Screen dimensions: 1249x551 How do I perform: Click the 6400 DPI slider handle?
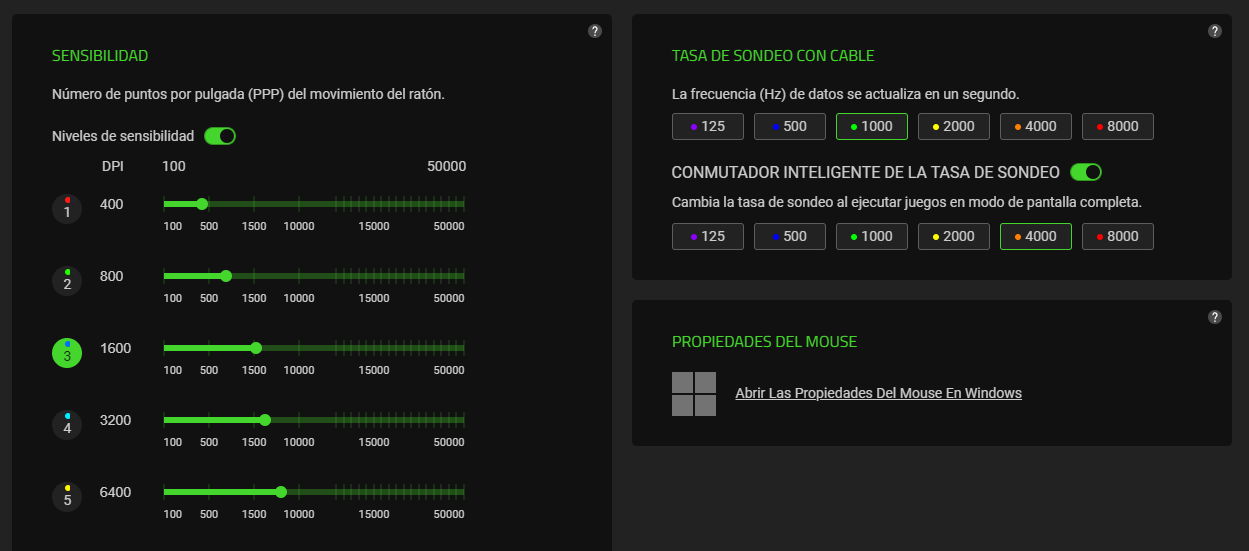pyautogui.click(x=281, y=492)
